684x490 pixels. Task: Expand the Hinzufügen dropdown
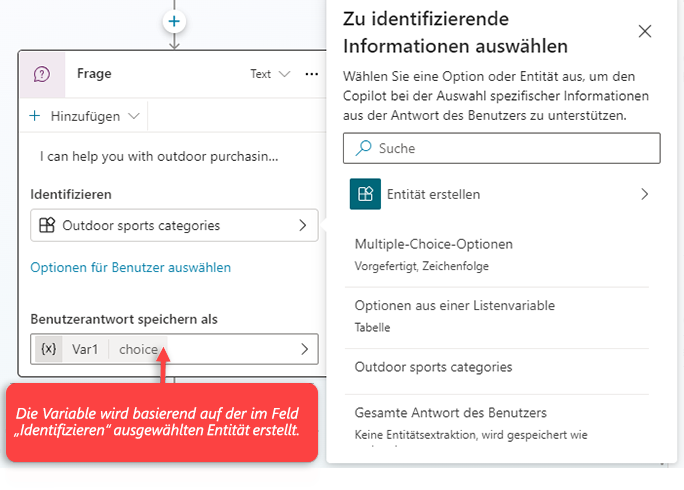coord(85,116)
